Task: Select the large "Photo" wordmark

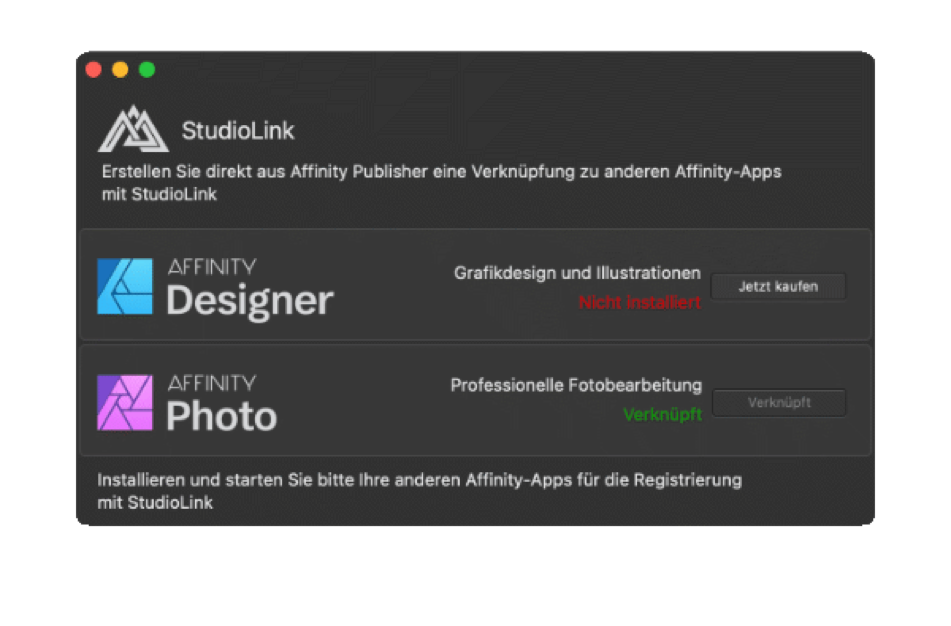Action: pos(221,416)
